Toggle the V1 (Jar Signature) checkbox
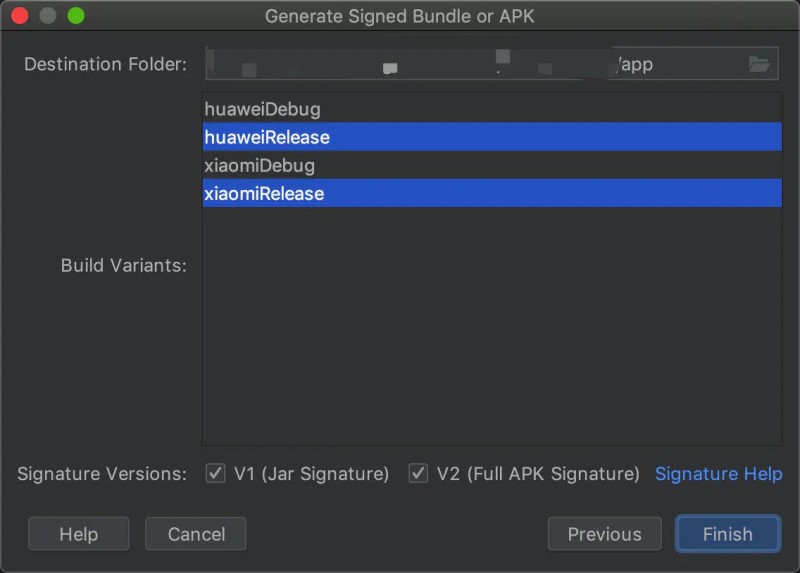The image size is (800, 573). coord(215,473)
